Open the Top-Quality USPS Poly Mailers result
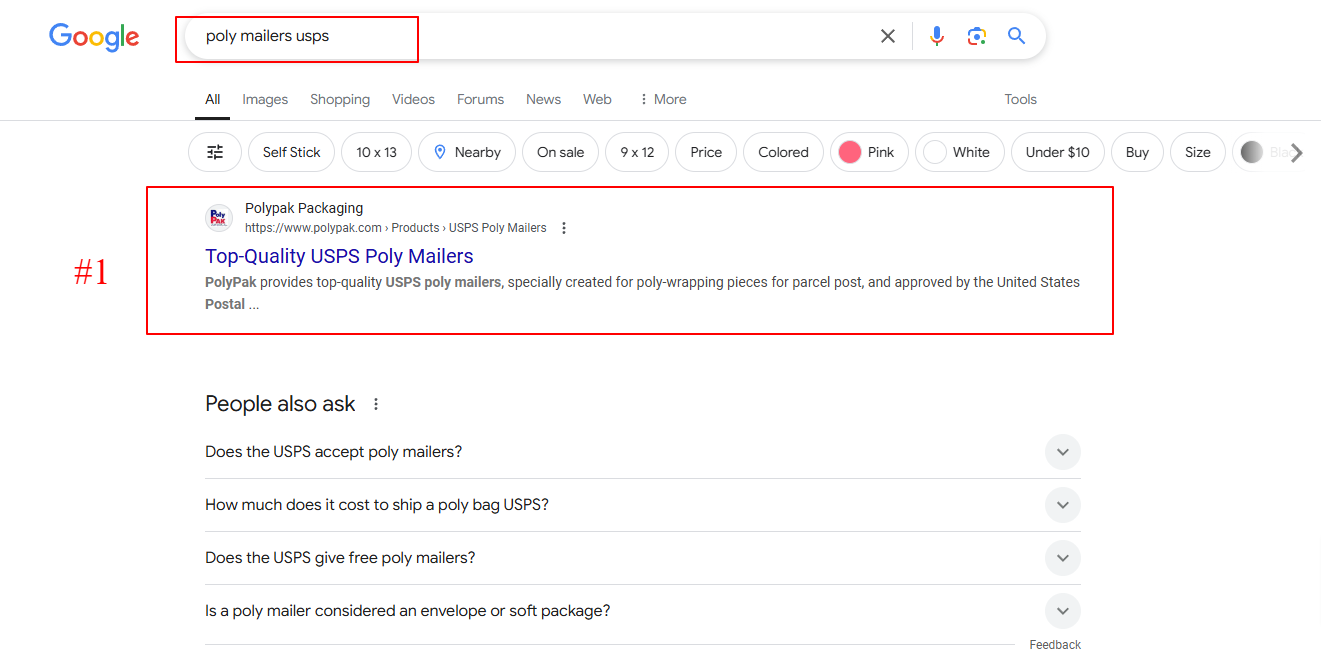1321x652 pixels. click(339, 256)
